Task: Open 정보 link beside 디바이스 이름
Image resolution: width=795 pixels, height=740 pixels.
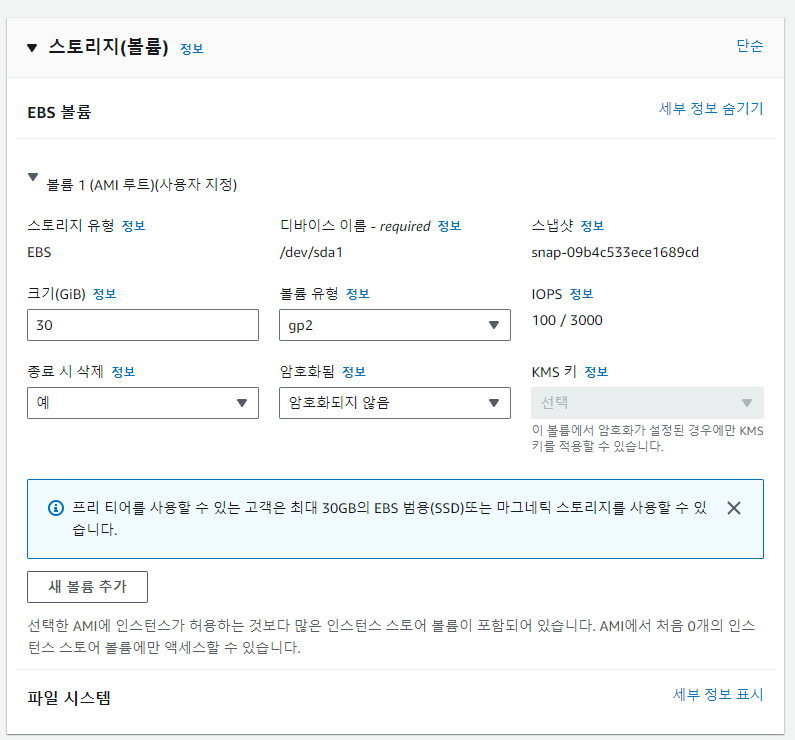Action: [449, 226]
